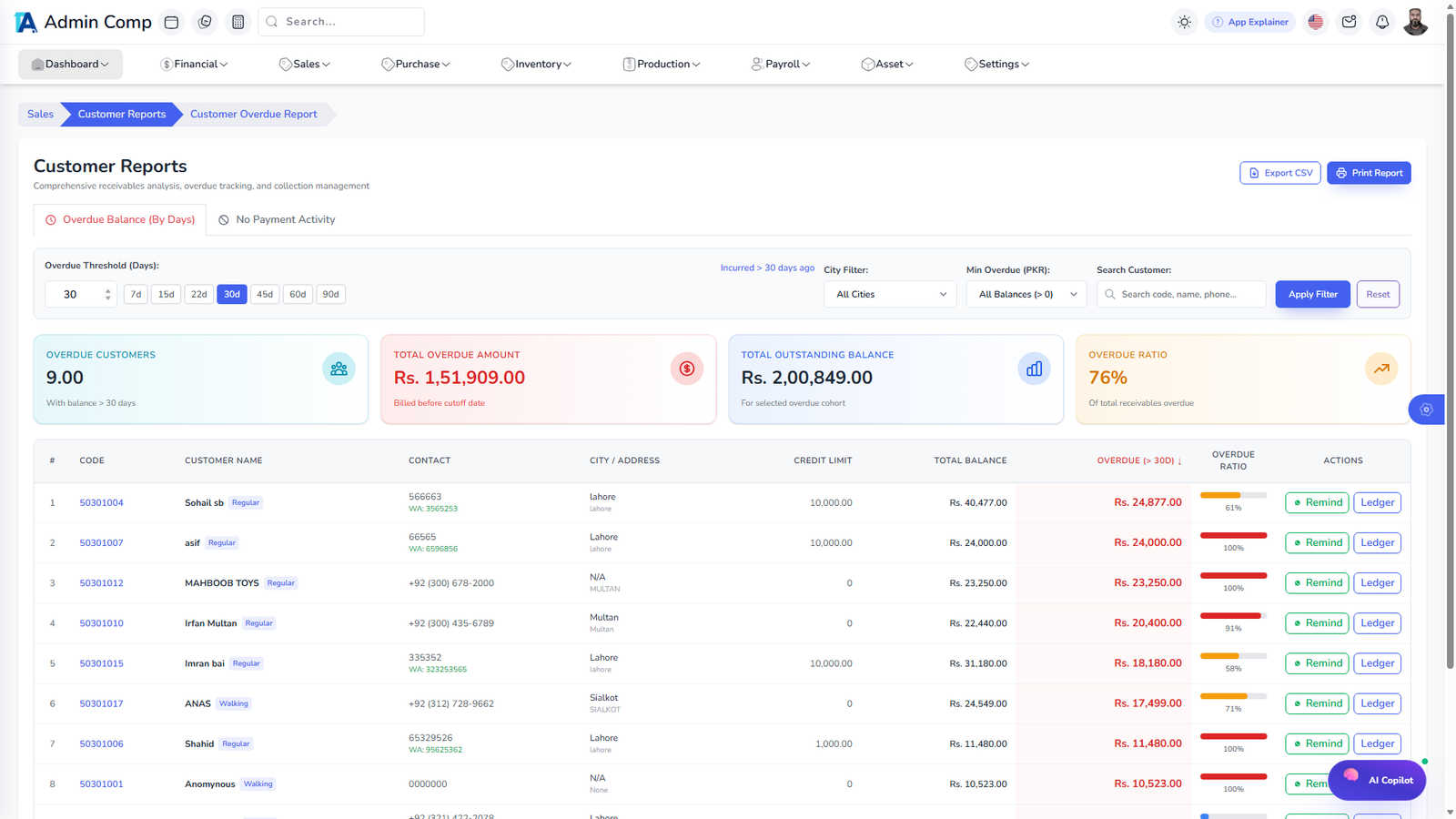Screen dimensions: 1456x819
Task: Expand the Inventory menu
Action: point(536,64)
